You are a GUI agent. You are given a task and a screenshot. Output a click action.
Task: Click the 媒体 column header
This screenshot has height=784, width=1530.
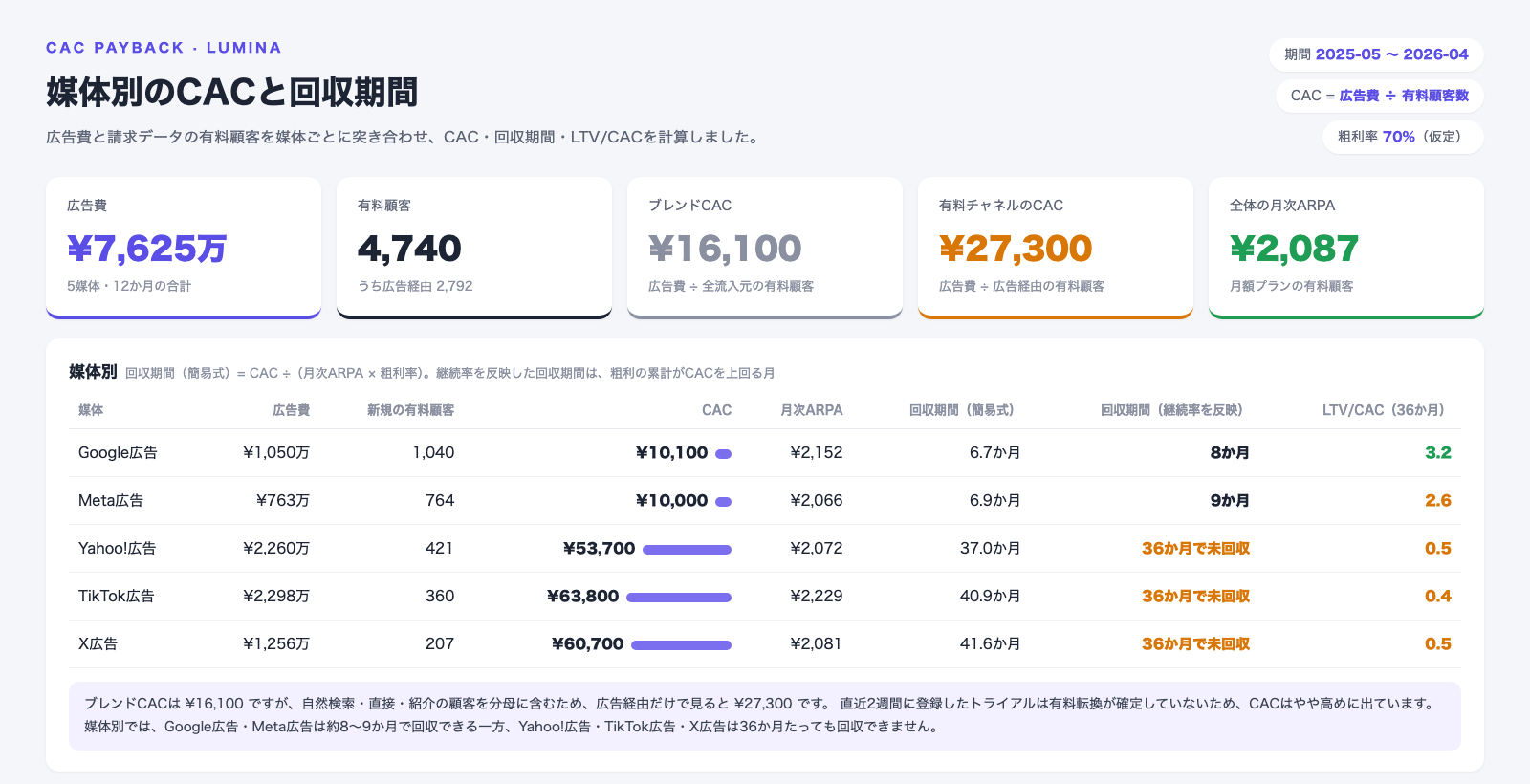(x=91, y=410)
